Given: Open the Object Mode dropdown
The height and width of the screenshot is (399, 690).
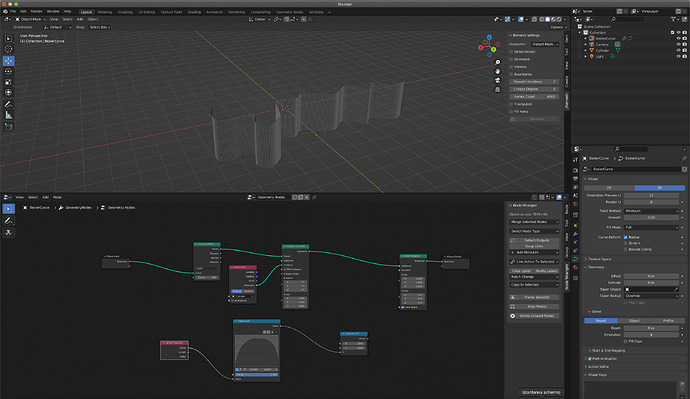Looking at the screenshot, I should click(30, 19).
